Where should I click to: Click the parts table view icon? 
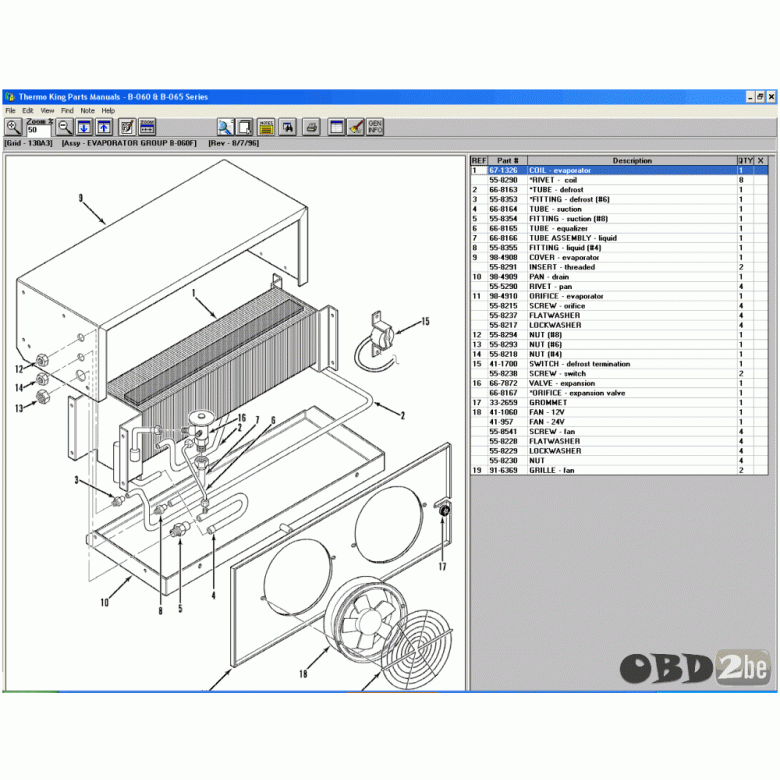click(x=336, y=127)
